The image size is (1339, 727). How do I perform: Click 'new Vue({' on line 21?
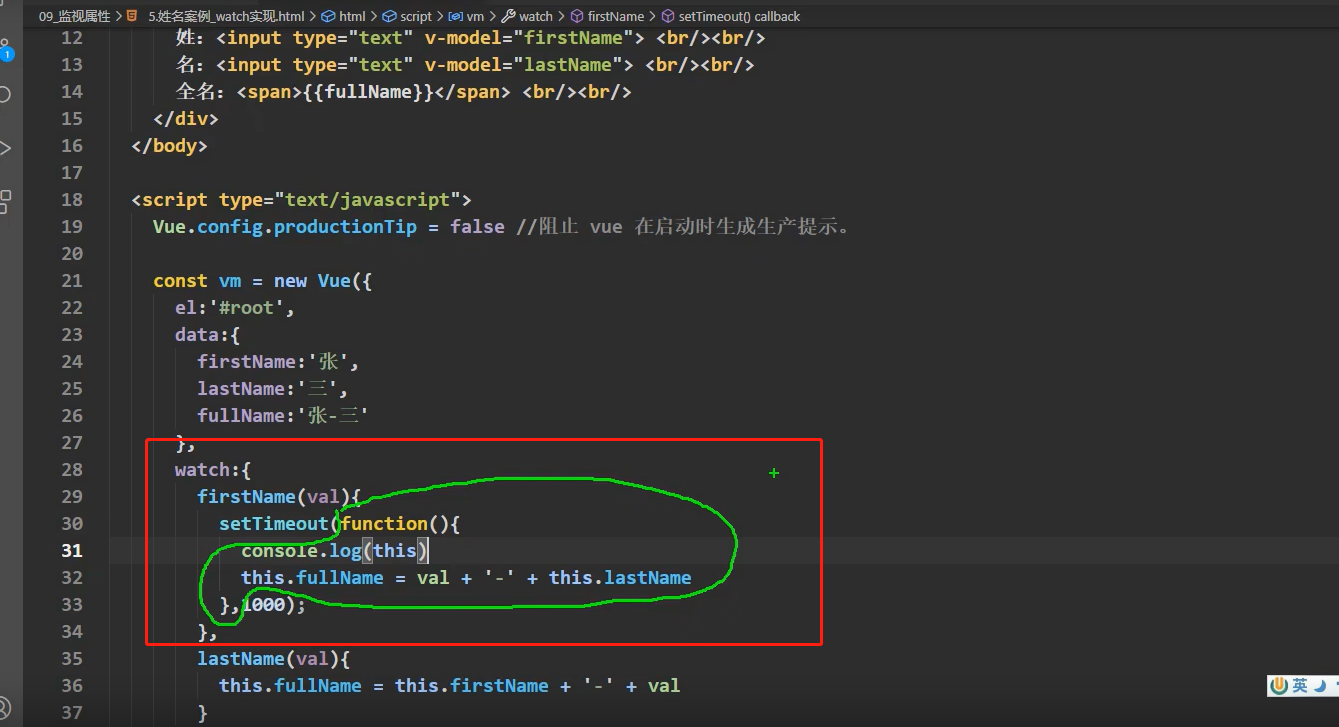[323, 281]
